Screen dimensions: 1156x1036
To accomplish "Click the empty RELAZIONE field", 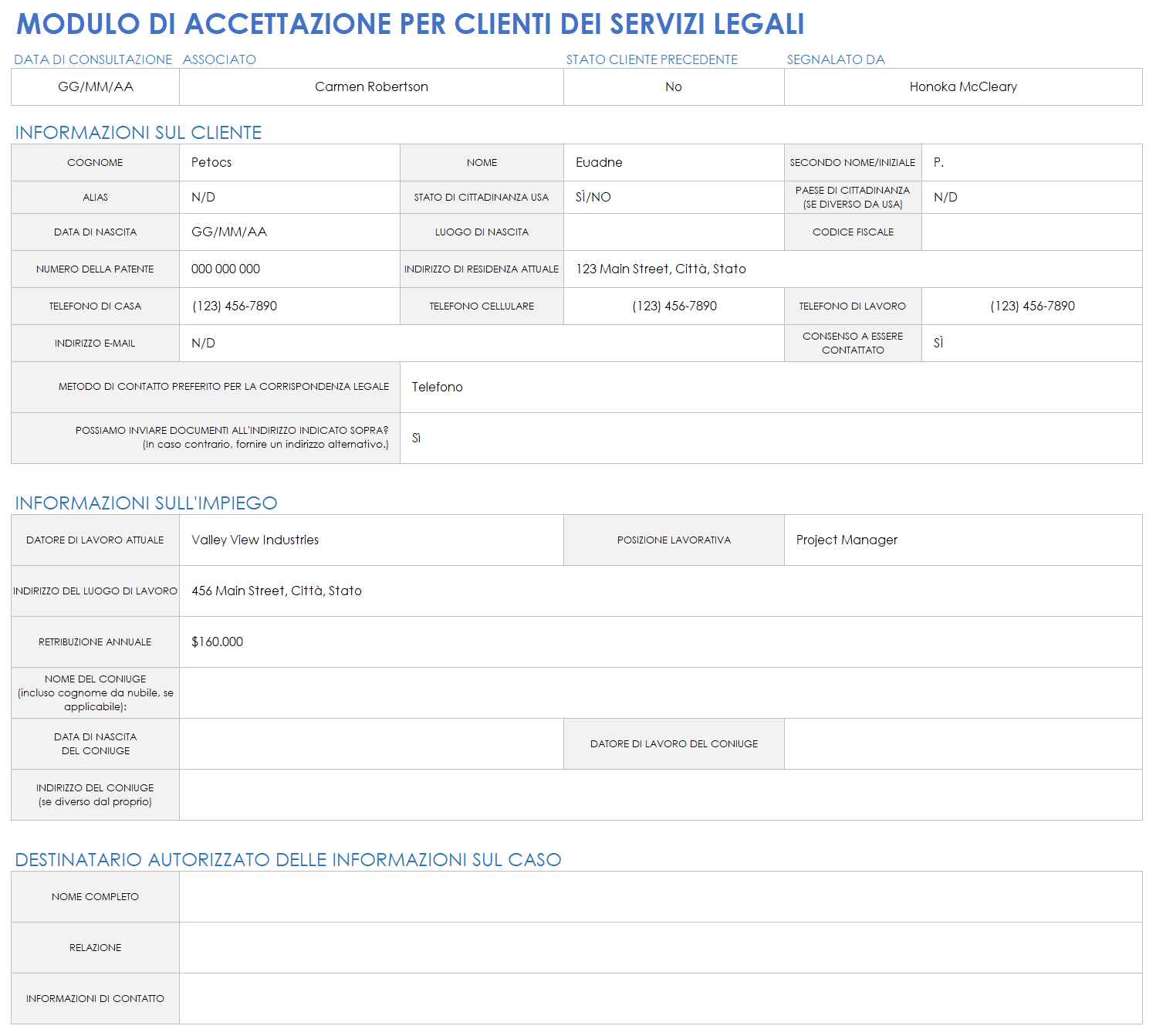I will [661, 947].
